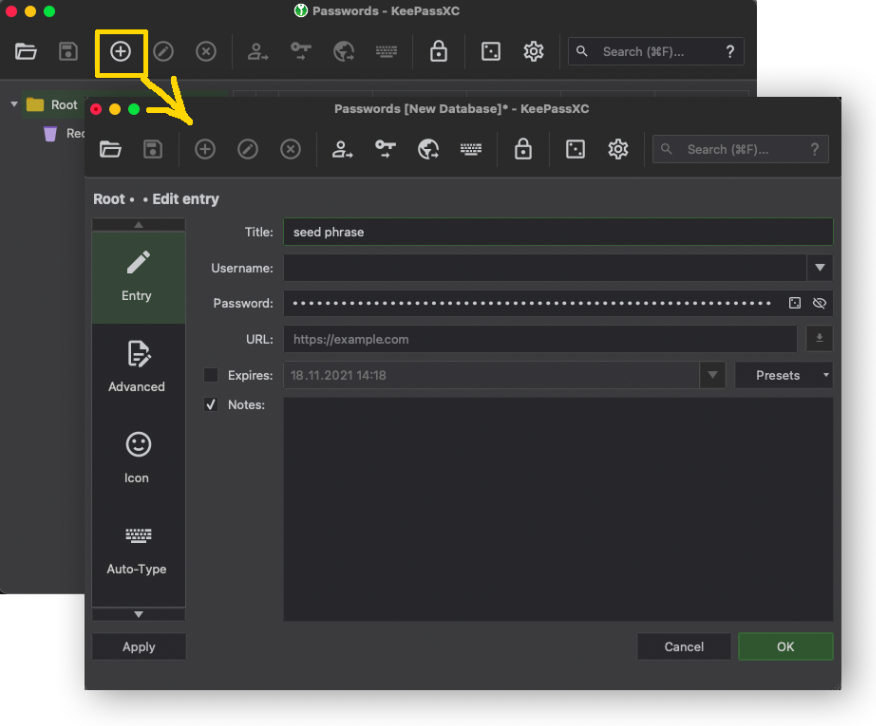The width and height of the screenshot is (876, 726).
Task: Uncheck the Notes checkbox
Action: click(x=211, y=405)
